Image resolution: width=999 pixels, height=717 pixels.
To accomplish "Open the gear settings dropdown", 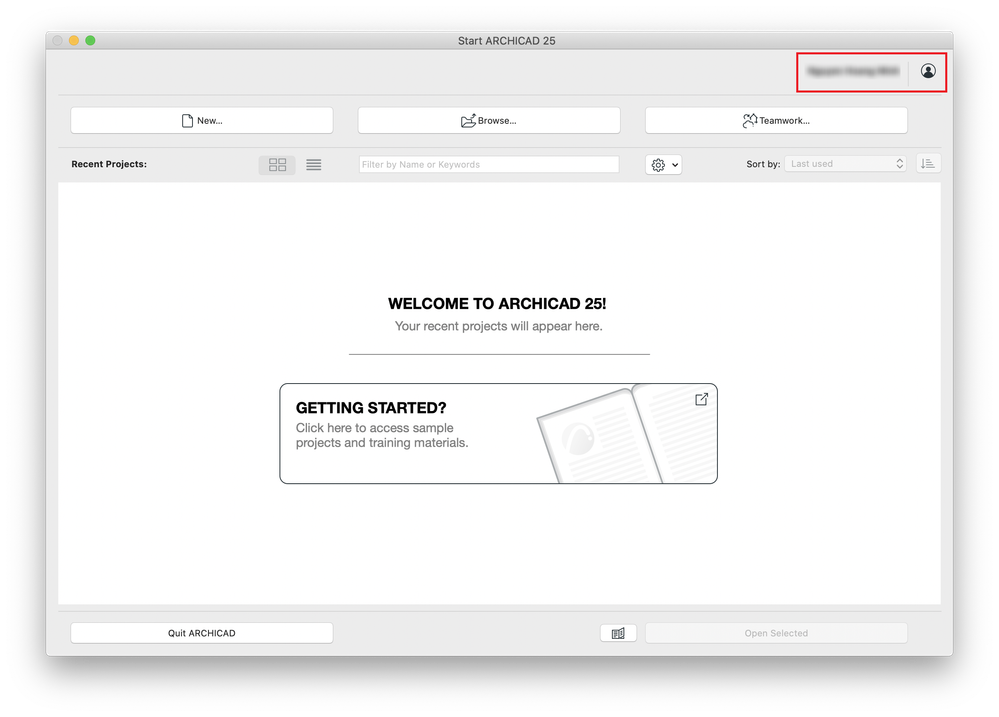I will [x=664, y=165].
